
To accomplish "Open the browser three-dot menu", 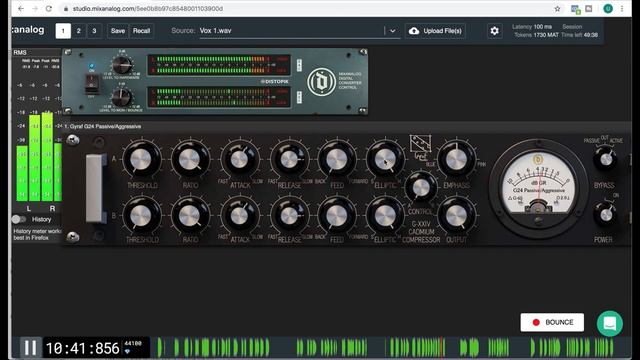I will click(622, 9).
